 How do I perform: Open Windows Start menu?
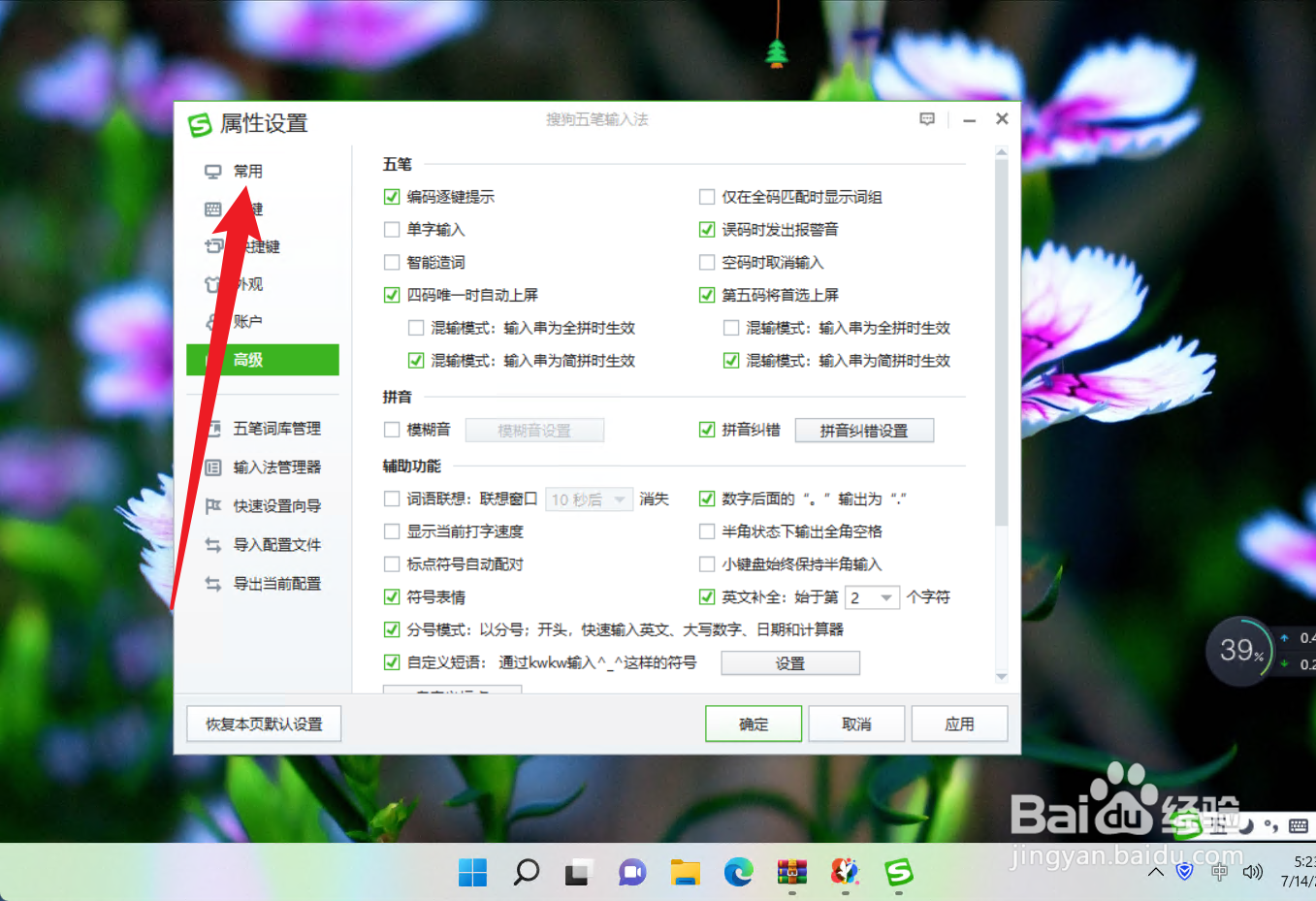pos(472,872)
